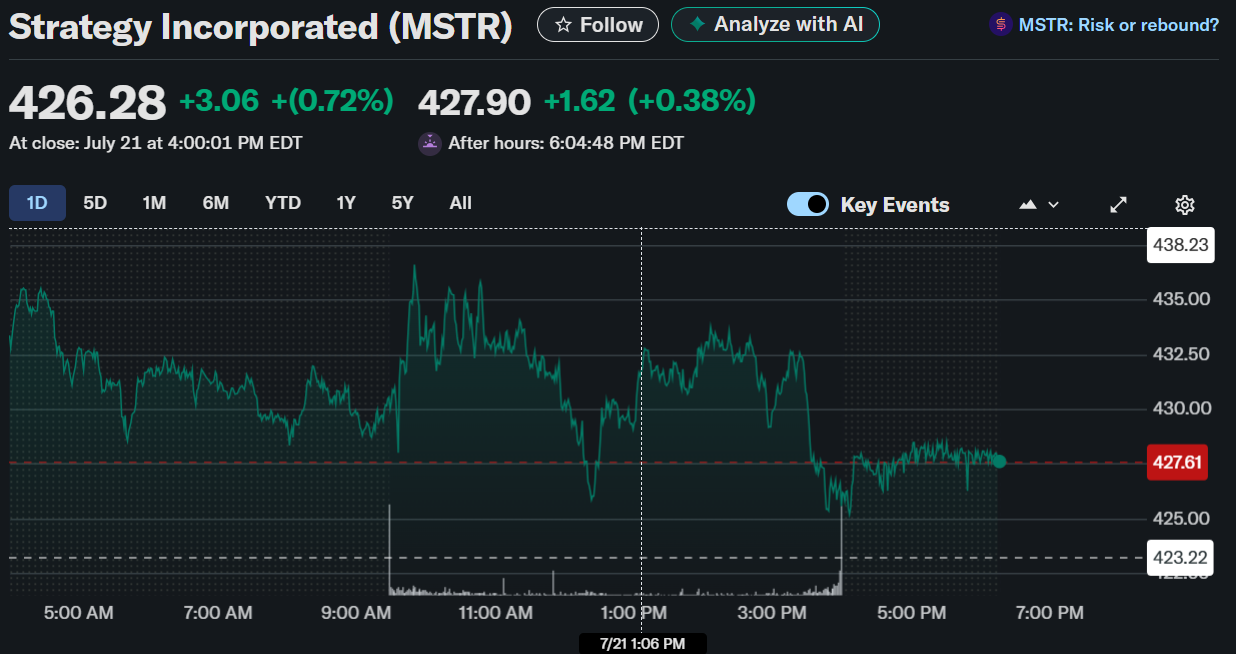Click the 7/21 1:06 PM crosshair label

tap(642, 643)
